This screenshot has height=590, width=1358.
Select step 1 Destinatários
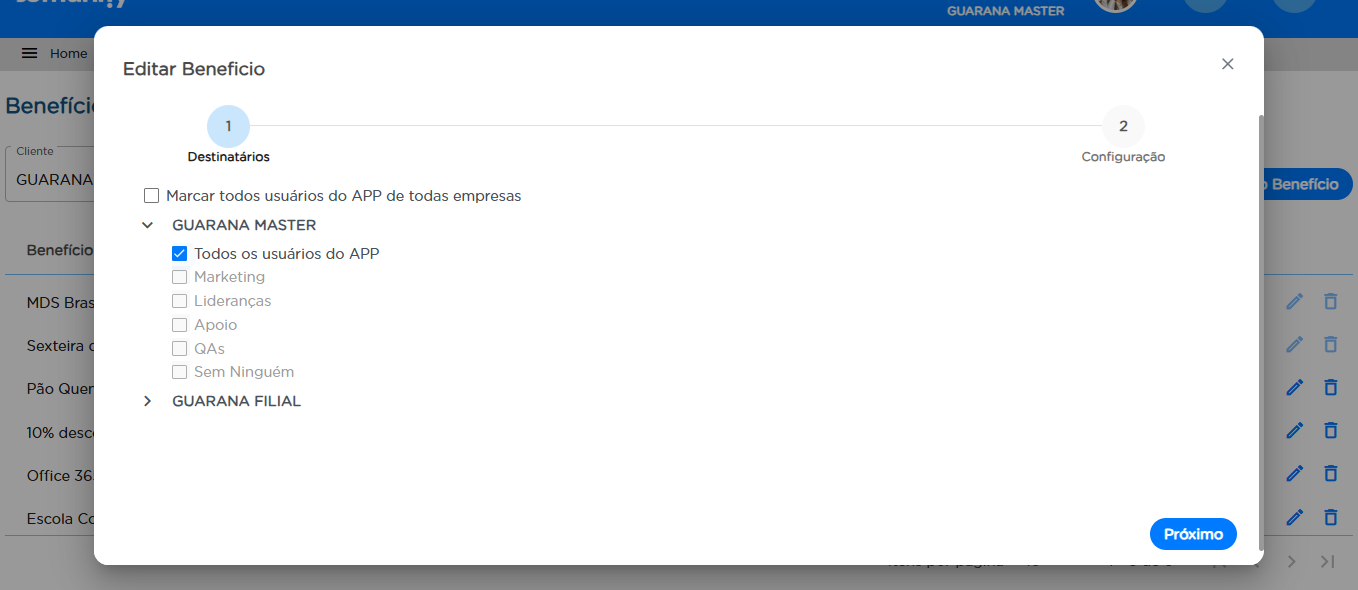(228, 127)
